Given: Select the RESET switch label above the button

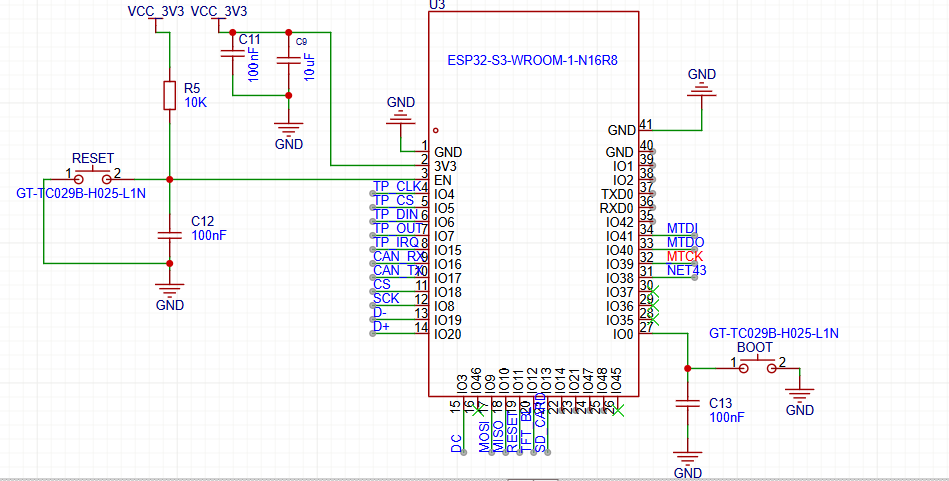Looking at the screenshot, I should (93, 159).
